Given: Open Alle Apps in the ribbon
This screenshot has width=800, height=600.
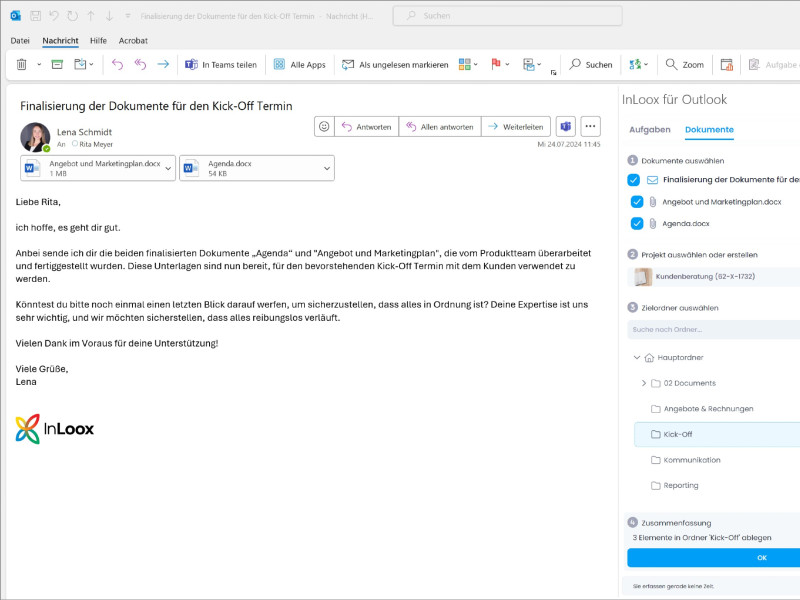Looking at the screenshot, I should 299,65.
